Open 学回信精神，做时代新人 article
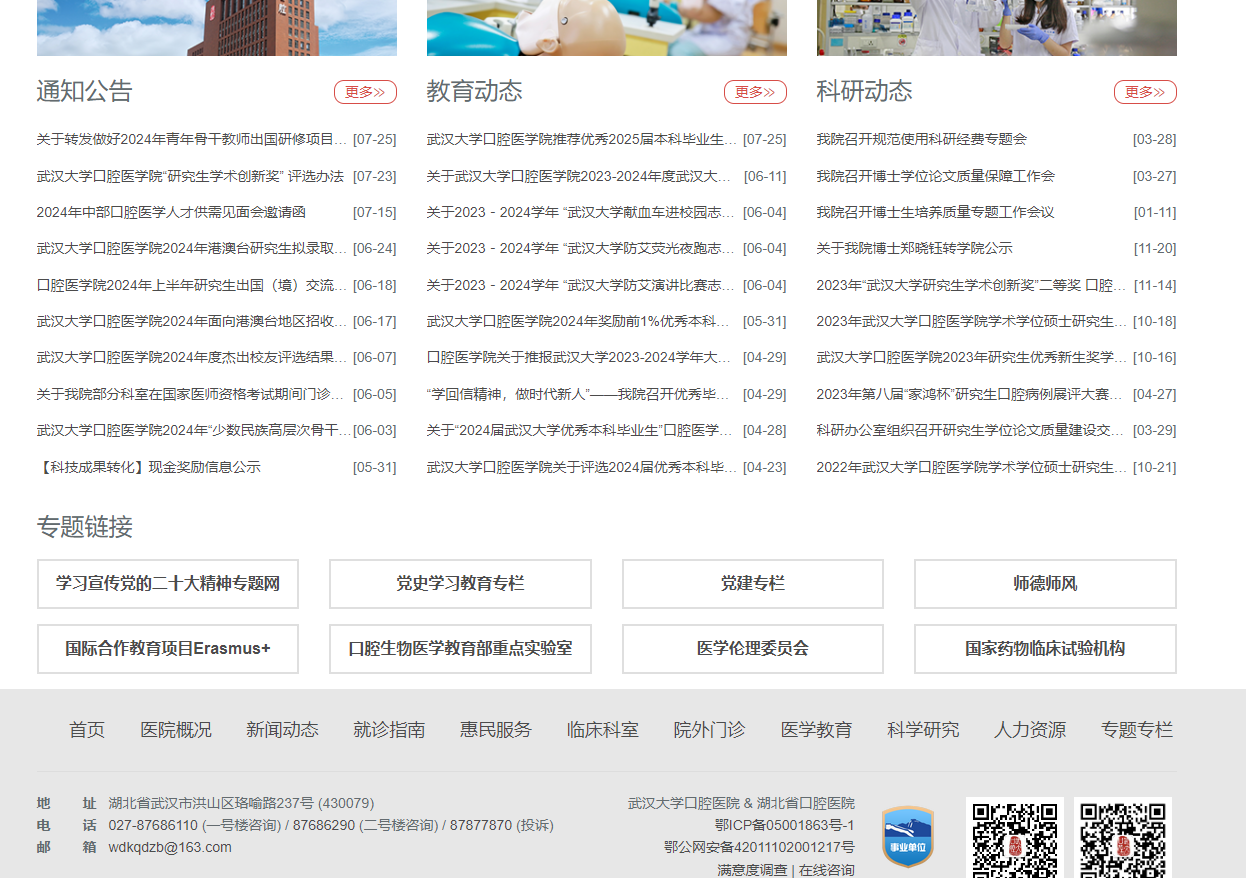The width and height of the screenshot is (1246, 878). point(578,394)
